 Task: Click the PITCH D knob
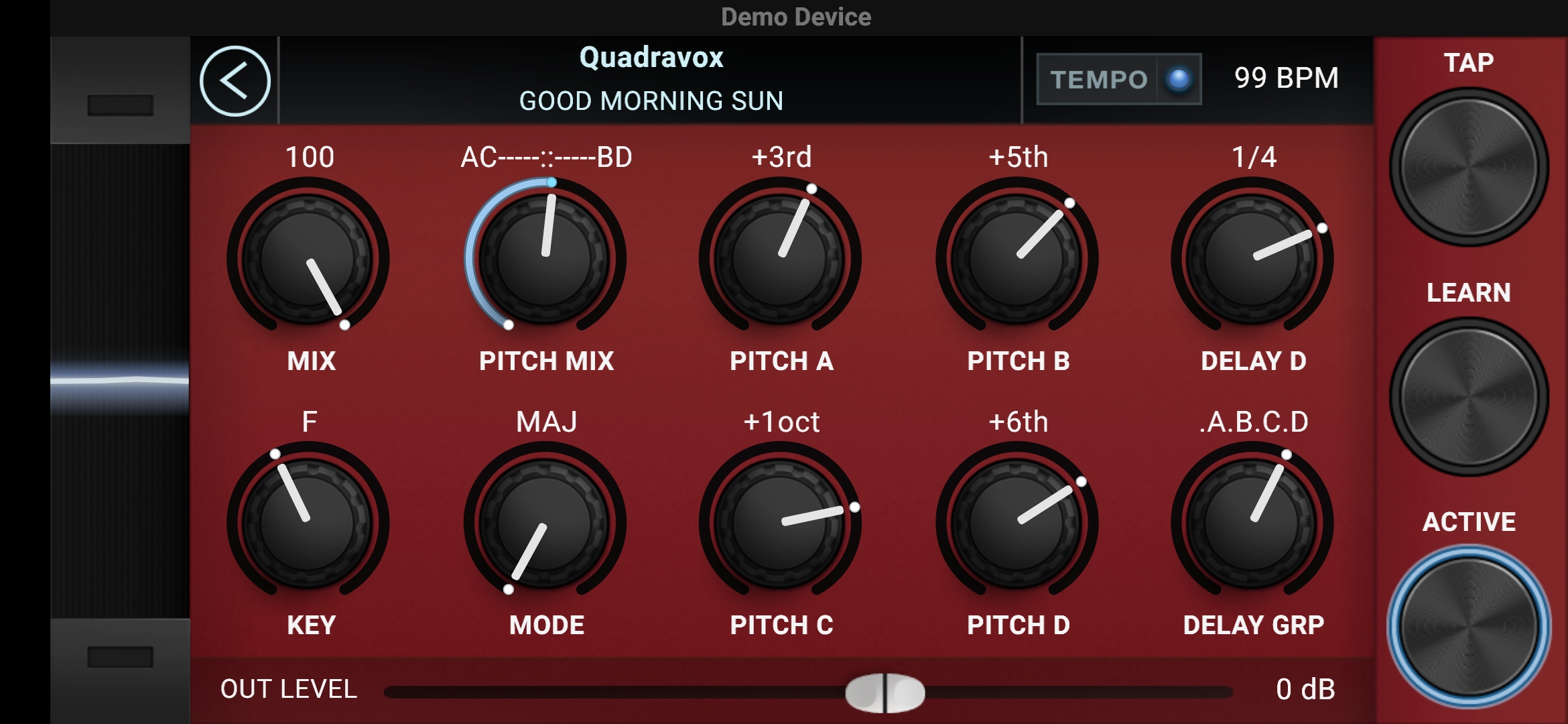click(1017, 522)
